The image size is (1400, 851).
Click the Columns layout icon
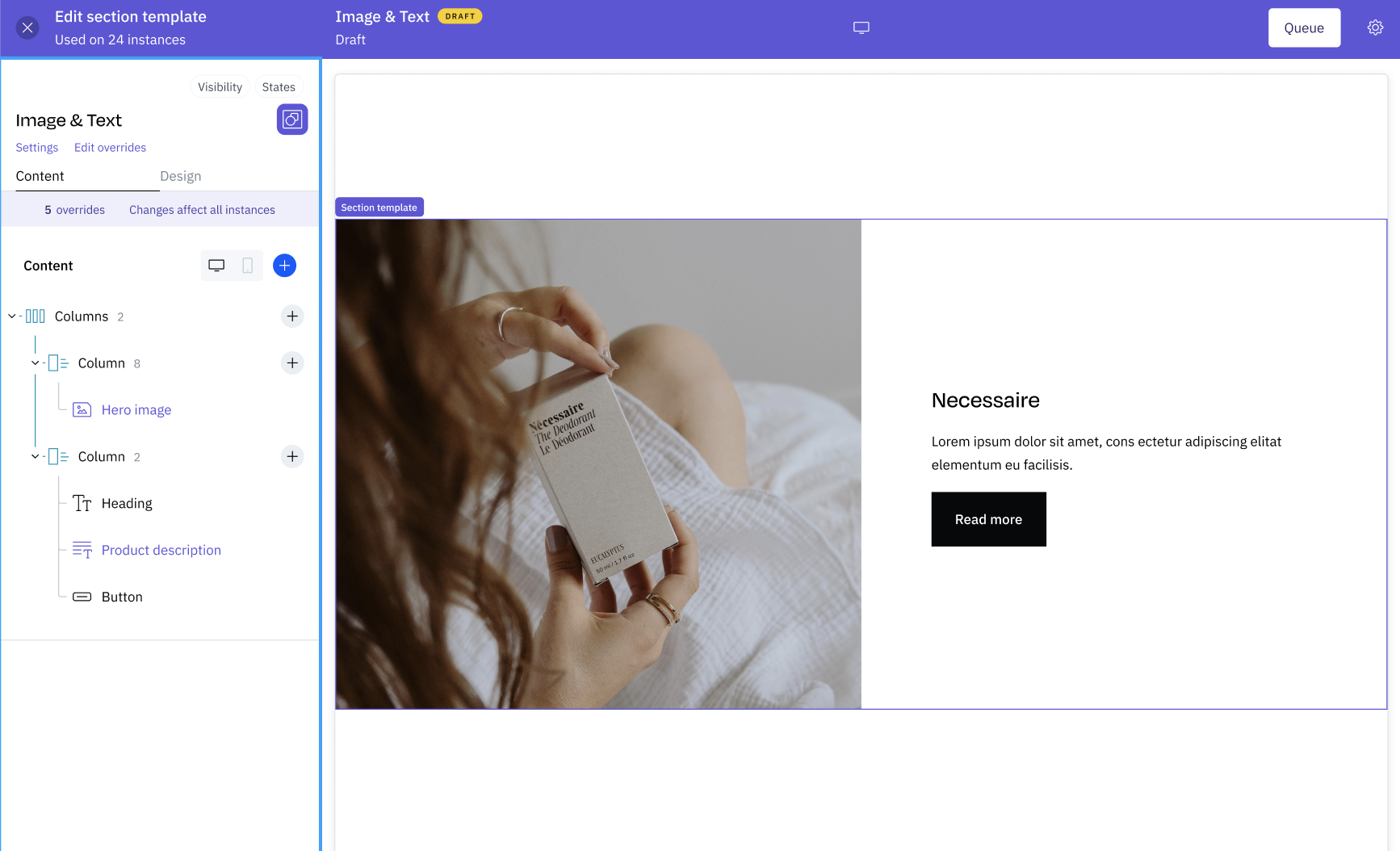[36, 317]
